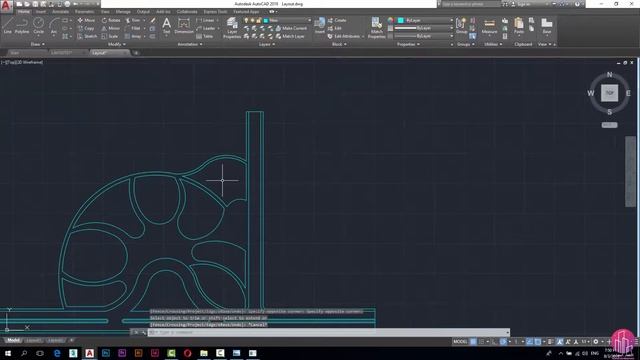The height and width of the screenshot is (360, 640).
Task: Open Windows Start menu
Action: [7, 353]
